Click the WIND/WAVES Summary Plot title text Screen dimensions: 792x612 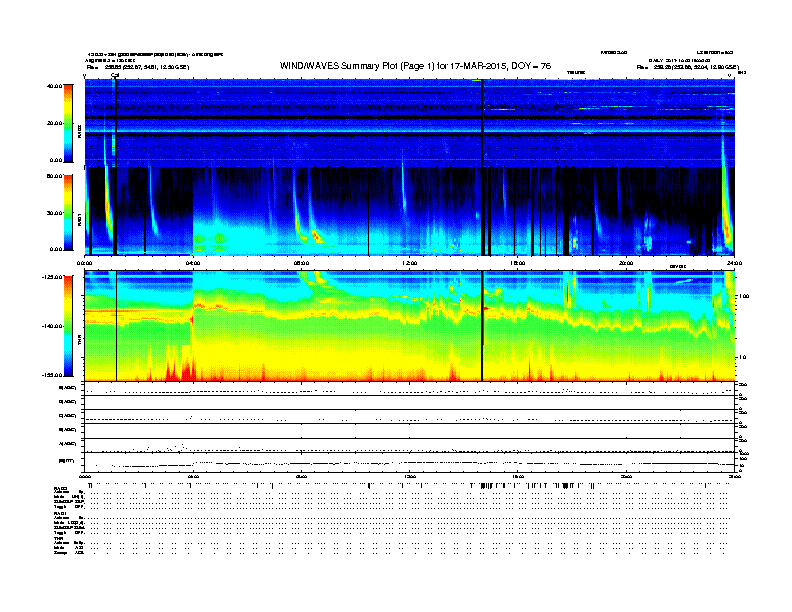click(415, 66)
